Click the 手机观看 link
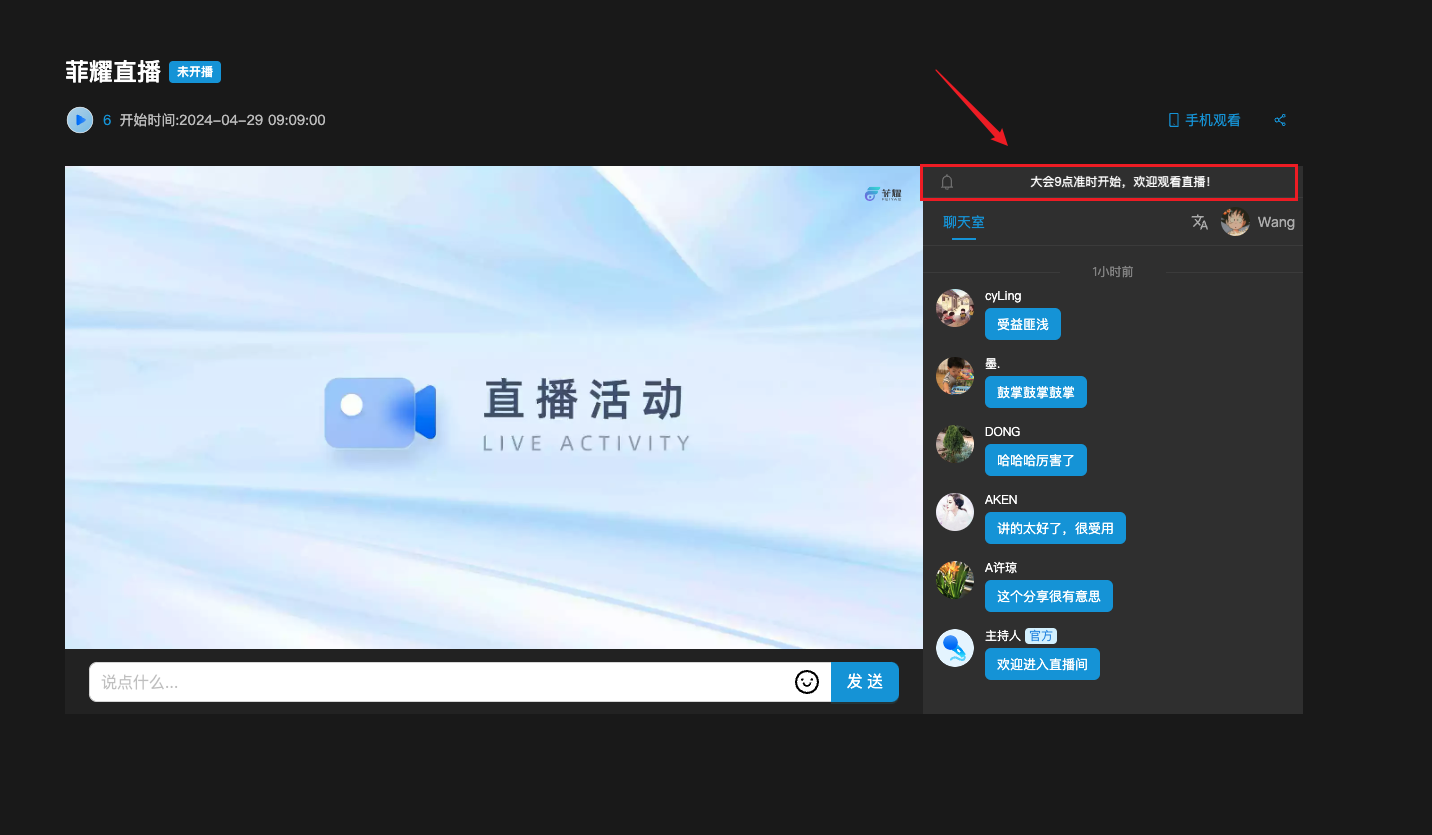 [x=1204, y=120]
